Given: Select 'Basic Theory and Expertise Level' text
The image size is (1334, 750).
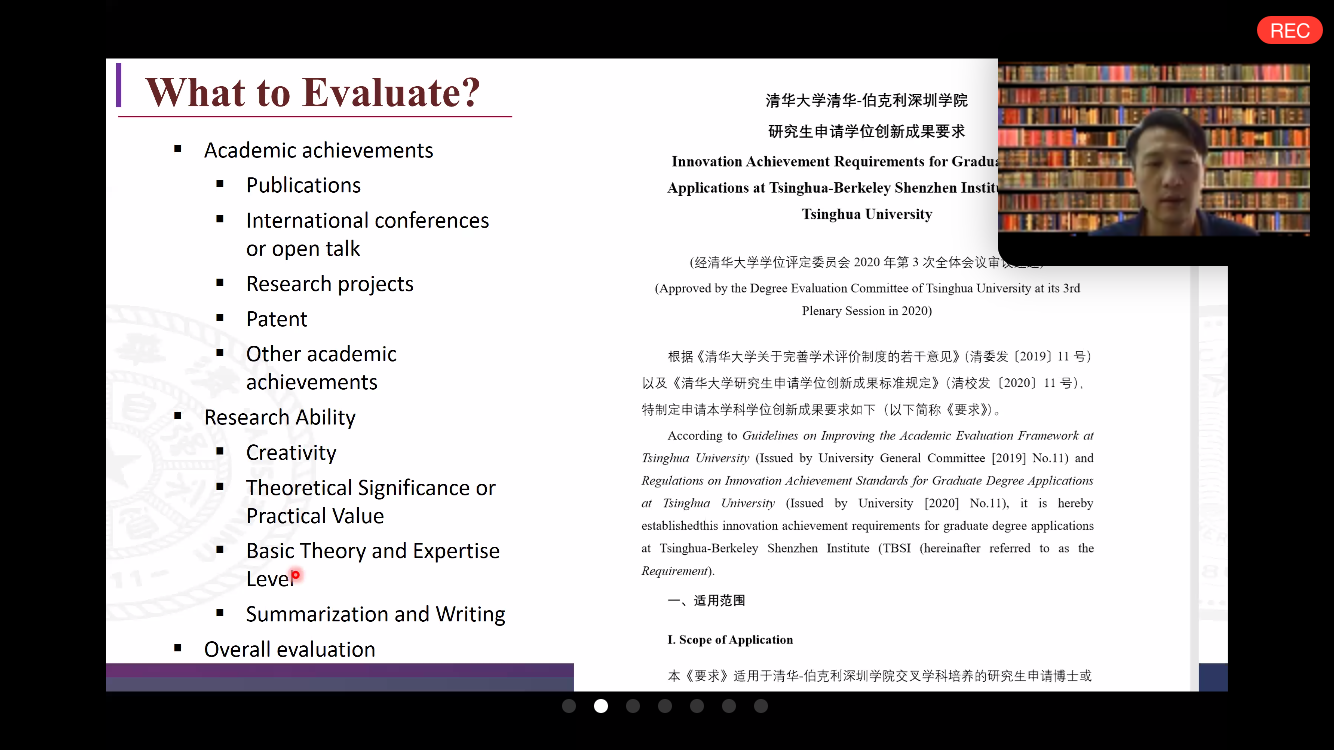Looking at the screenshot, I should click(x=373, y=564).
